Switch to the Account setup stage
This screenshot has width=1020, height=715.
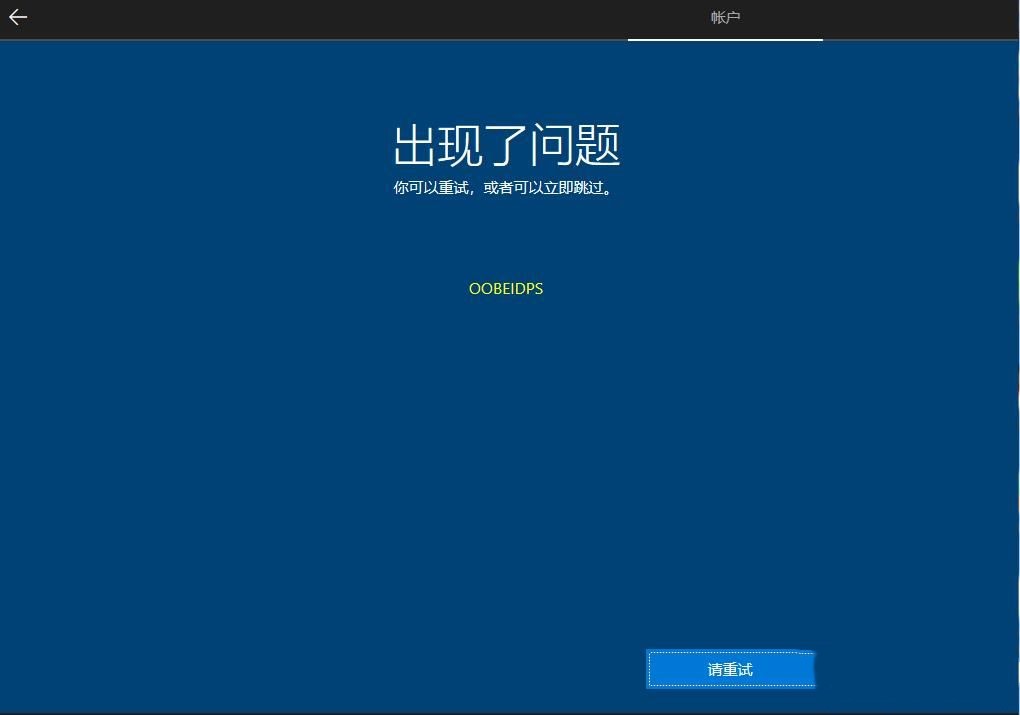(724, 16)
